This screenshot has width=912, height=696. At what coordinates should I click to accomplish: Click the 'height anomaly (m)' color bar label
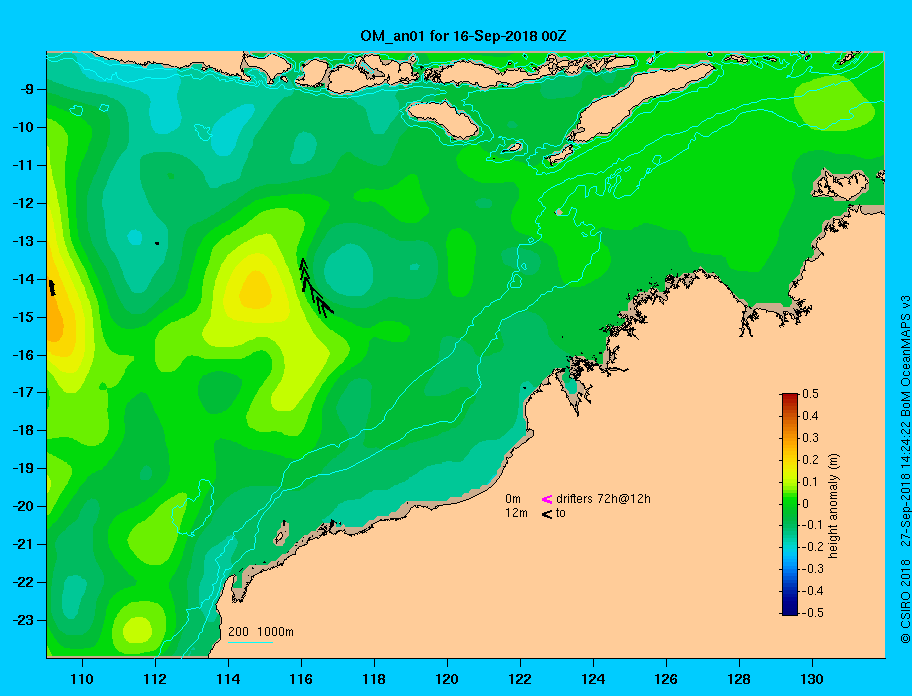[x=833, y=506]
